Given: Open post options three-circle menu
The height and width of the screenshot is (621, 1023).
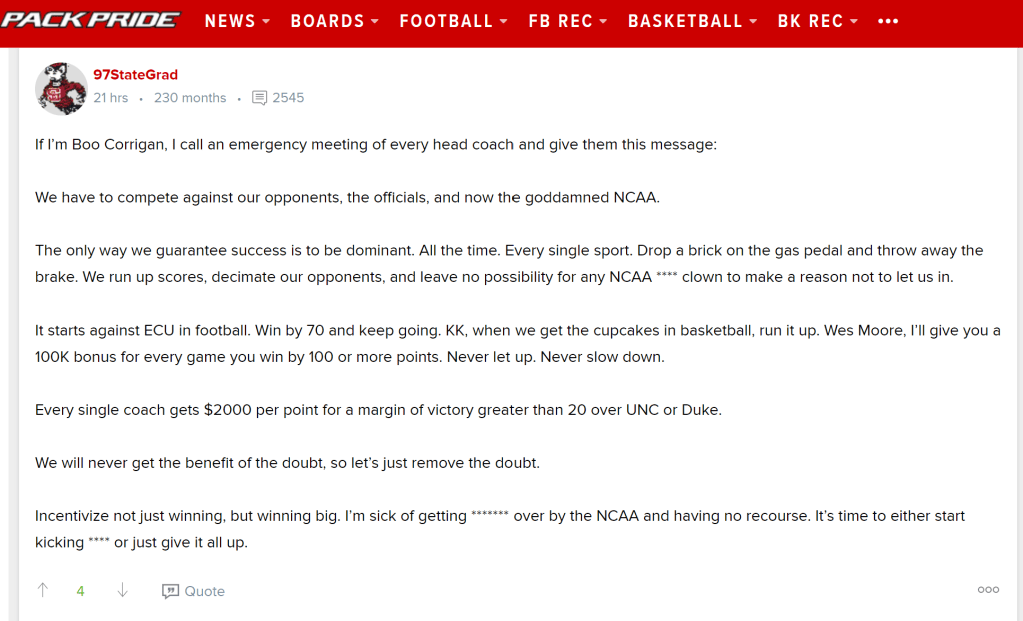Looking at the screenshot, I should [x=988, y=590].
